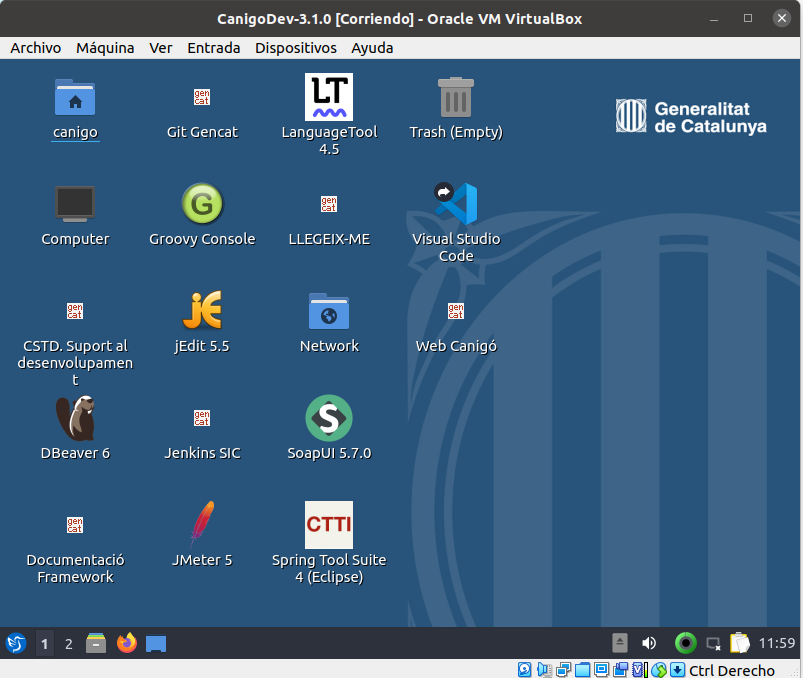Click VirtualBox recording status icon next to display
Viewport: 803px width, 678px height.
[621, 669]
